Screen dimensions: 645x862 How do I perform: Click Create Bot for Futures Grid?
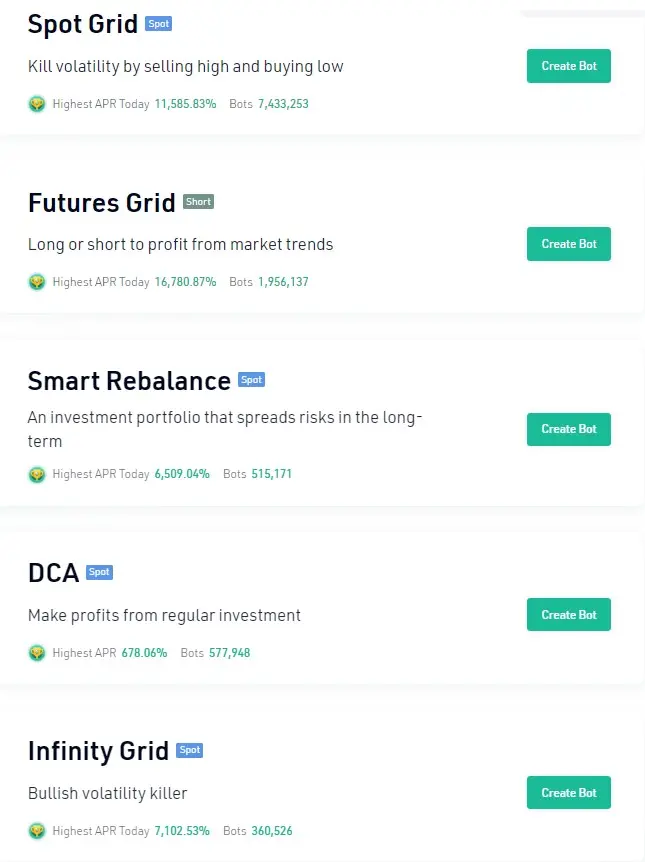tap(569, 244)
